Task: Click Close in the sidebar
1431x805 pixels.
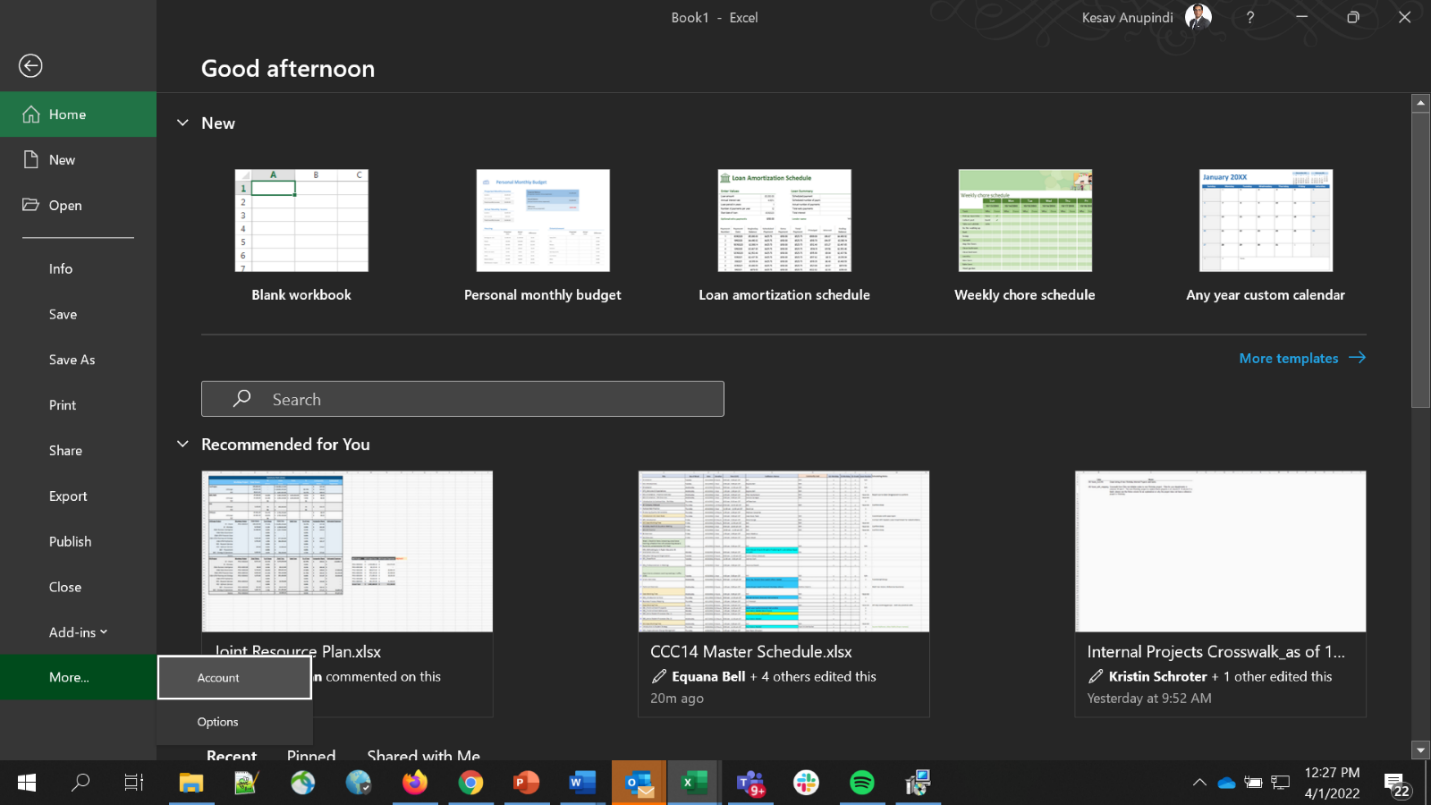Action: [x=78, y=587]
